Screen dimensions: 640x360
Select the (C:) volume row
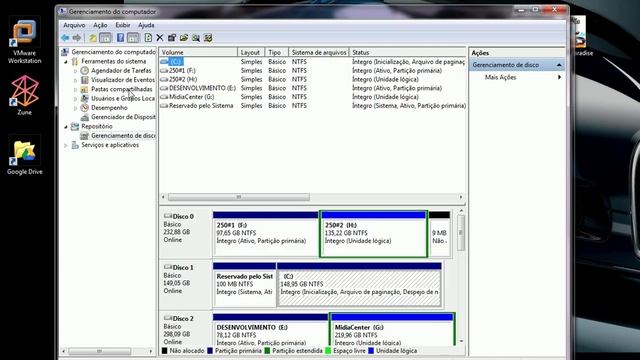[x=312, y=62]
